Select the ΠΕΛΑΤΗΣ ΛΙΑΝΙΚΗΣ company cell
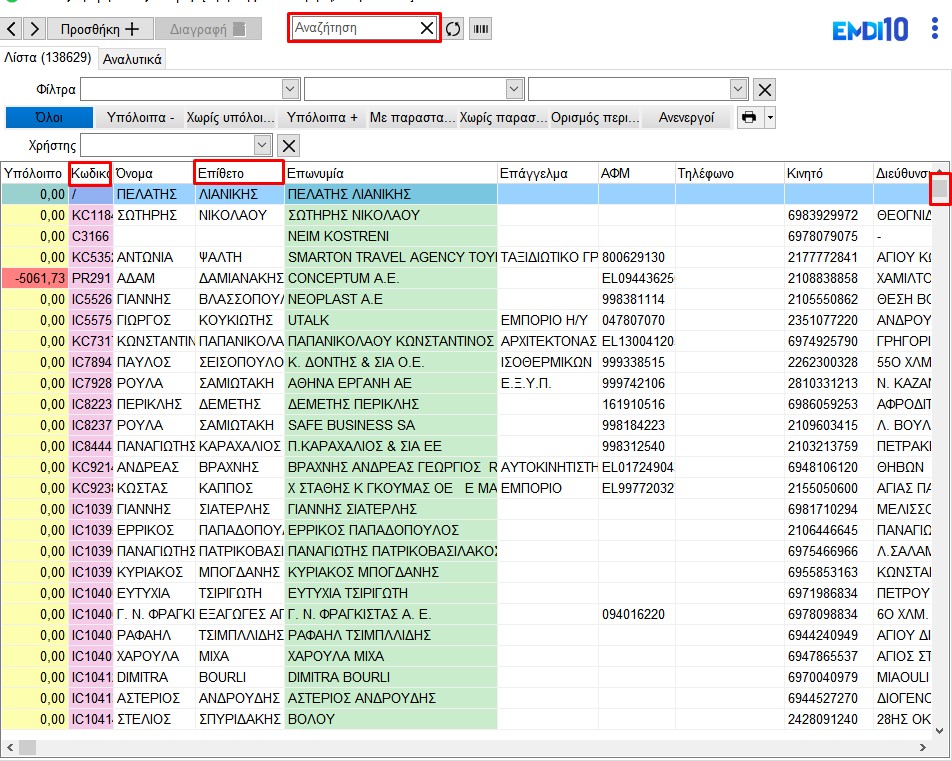 click(391, 194)
